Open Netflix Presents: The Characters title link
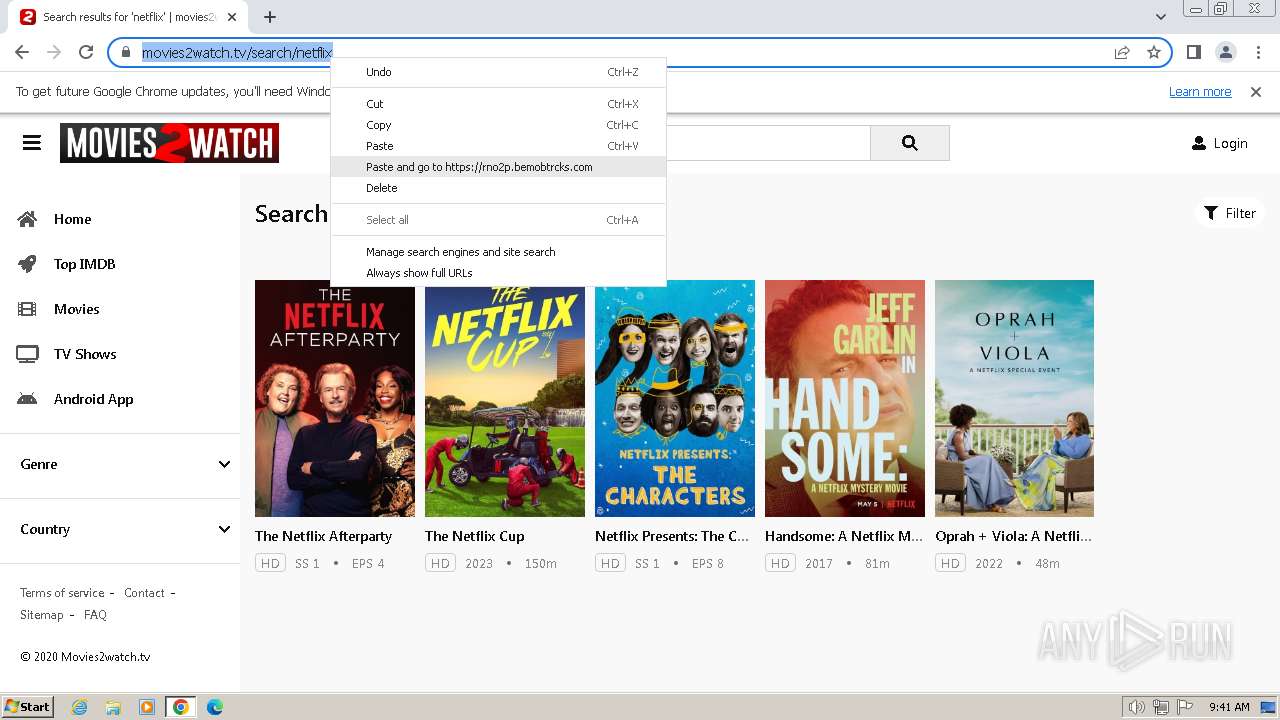1280x720 pixels. (672, 536)
